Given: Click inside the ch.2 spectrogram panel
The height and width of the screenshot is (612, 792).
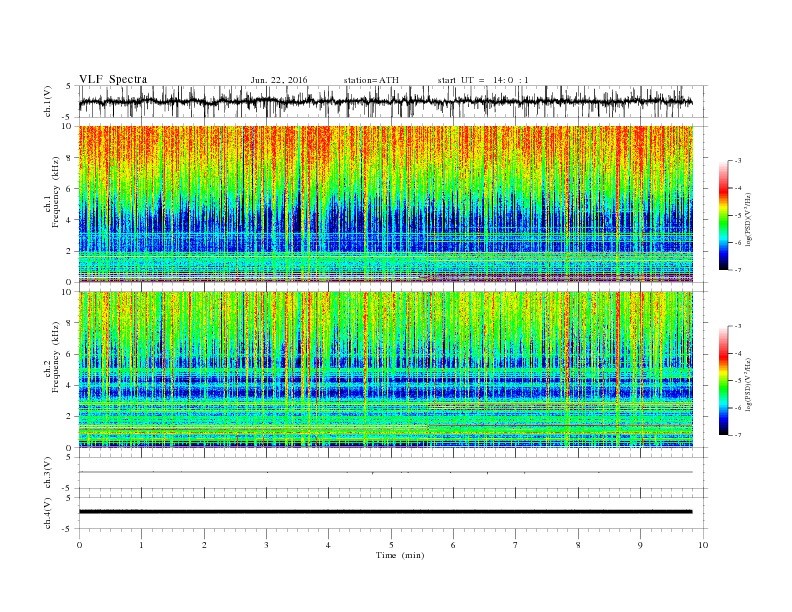Looking at the screenshot, I should [386, 370].
